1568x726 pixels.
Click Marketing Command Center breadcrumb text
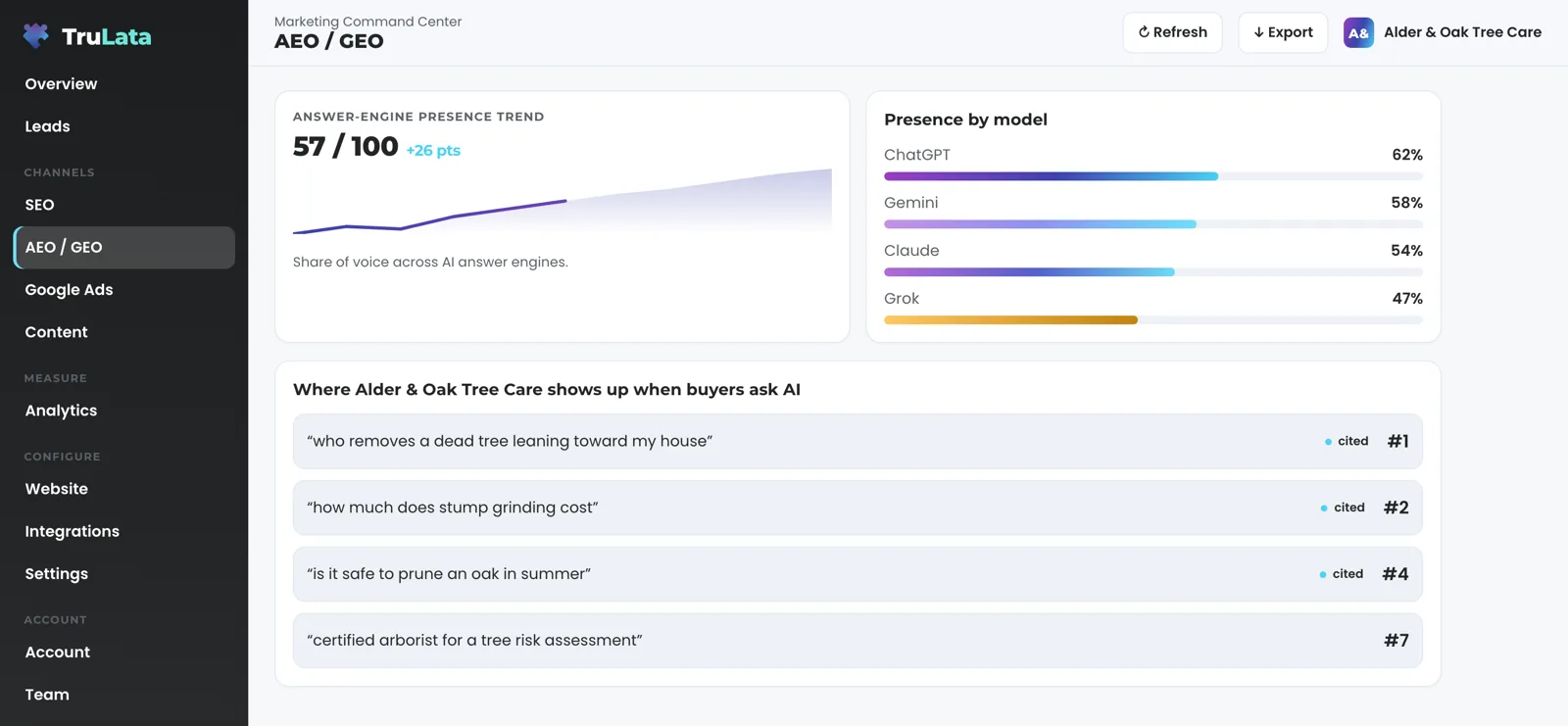point(367,22)
